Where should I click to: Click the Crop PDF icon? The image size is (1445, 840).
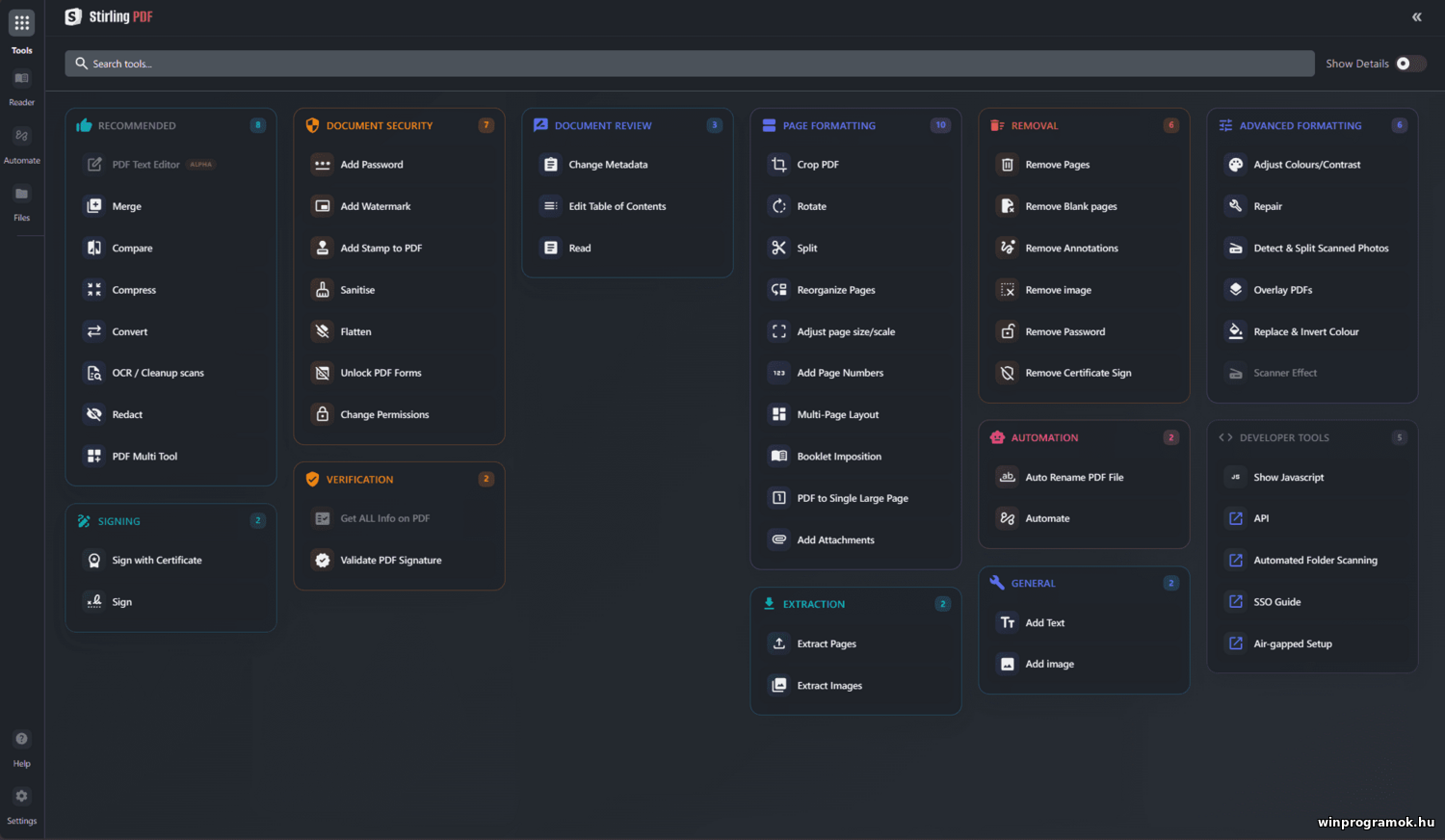pyautogui.click(x=779, y=165)
